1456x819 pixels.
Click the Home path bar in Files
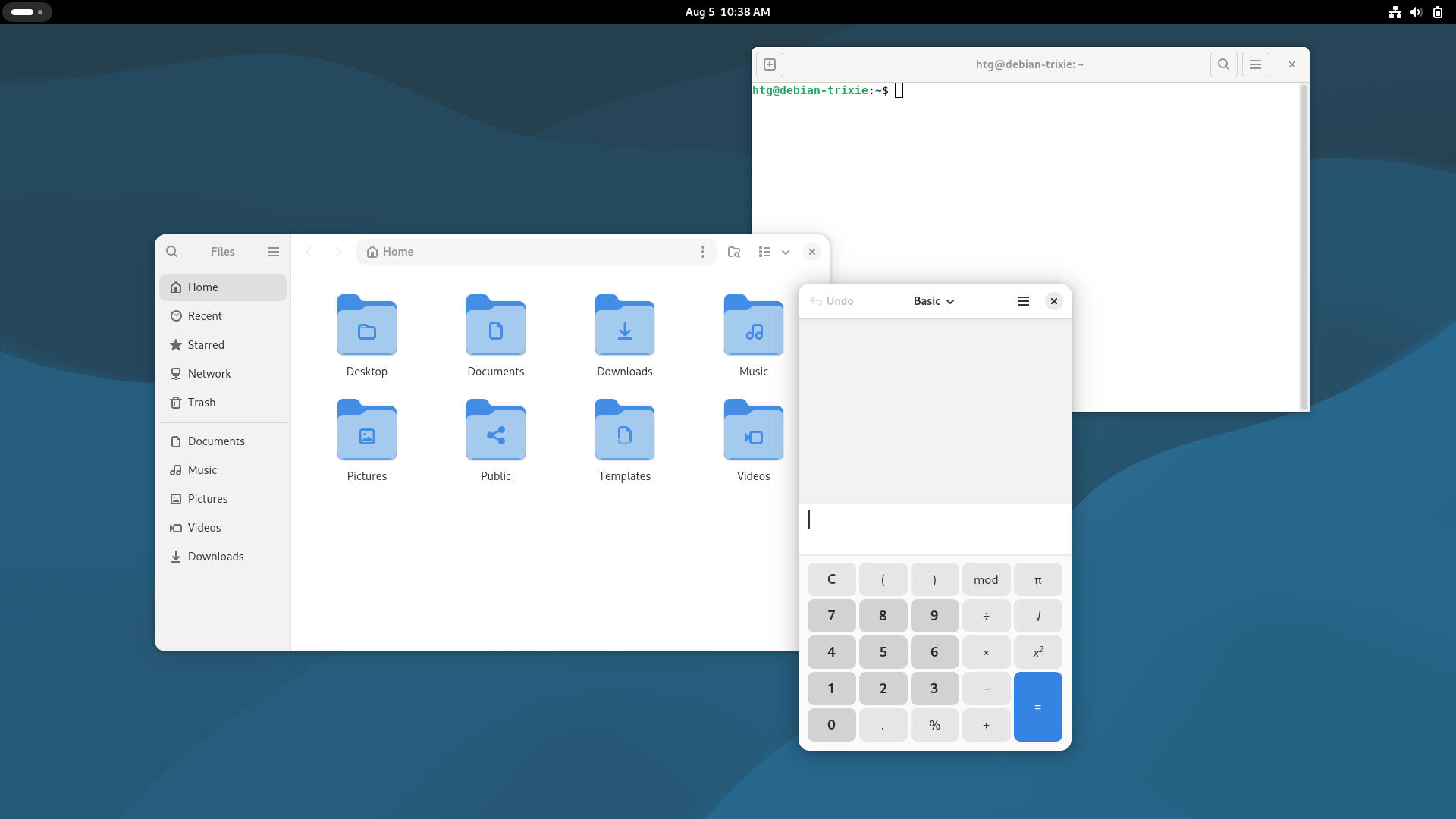(x=536, y=252)
